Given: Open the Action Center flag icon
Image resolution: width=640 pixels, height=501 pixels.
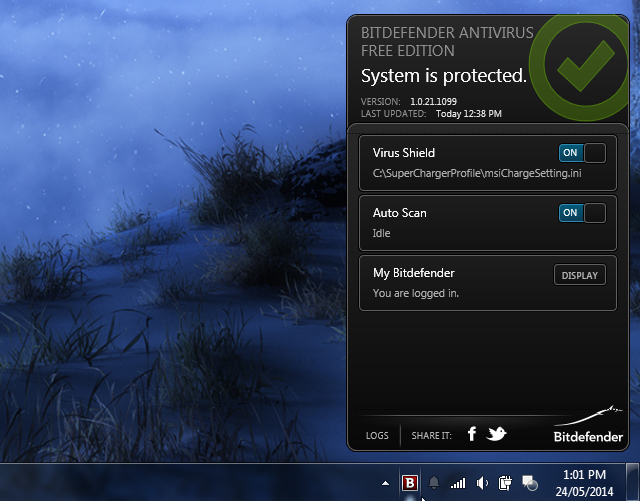Looking at the screenshot, I should [530, 483].
